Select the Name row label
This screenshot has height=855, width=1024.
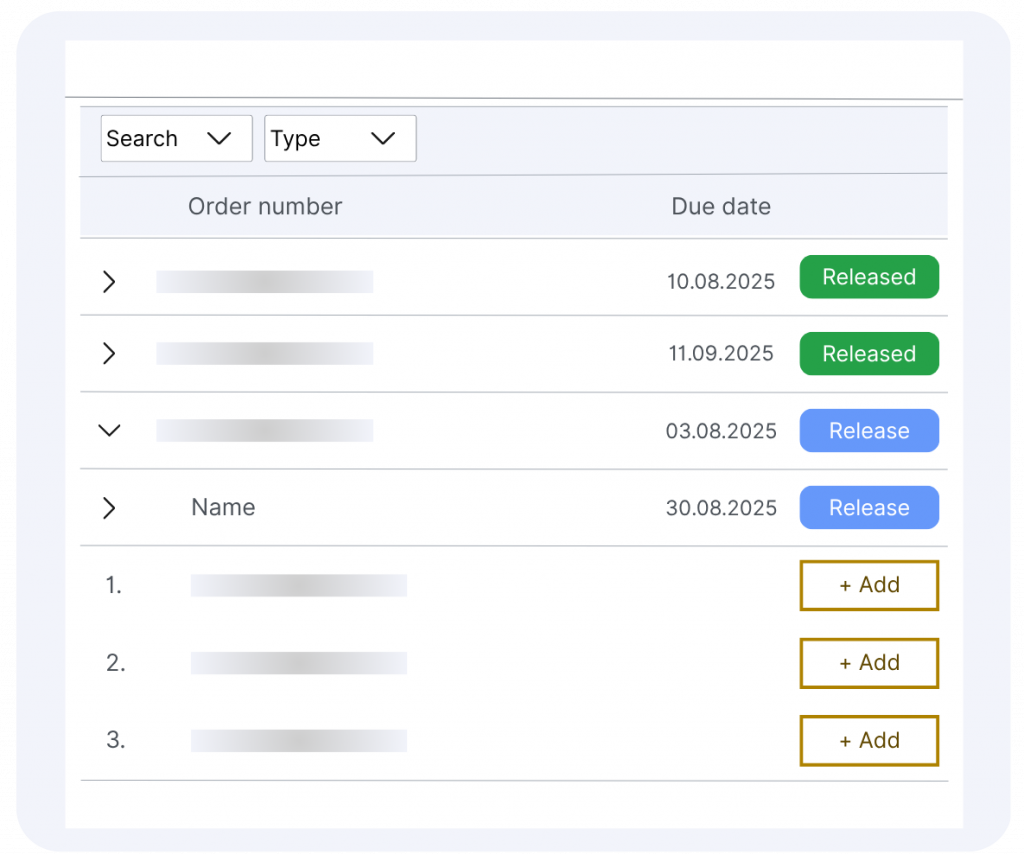point(223,508)
